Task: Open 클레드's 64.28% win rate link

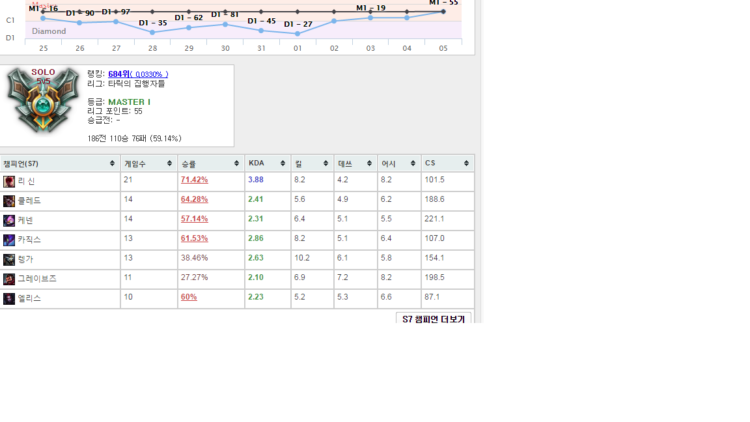Action: point(194,200)
